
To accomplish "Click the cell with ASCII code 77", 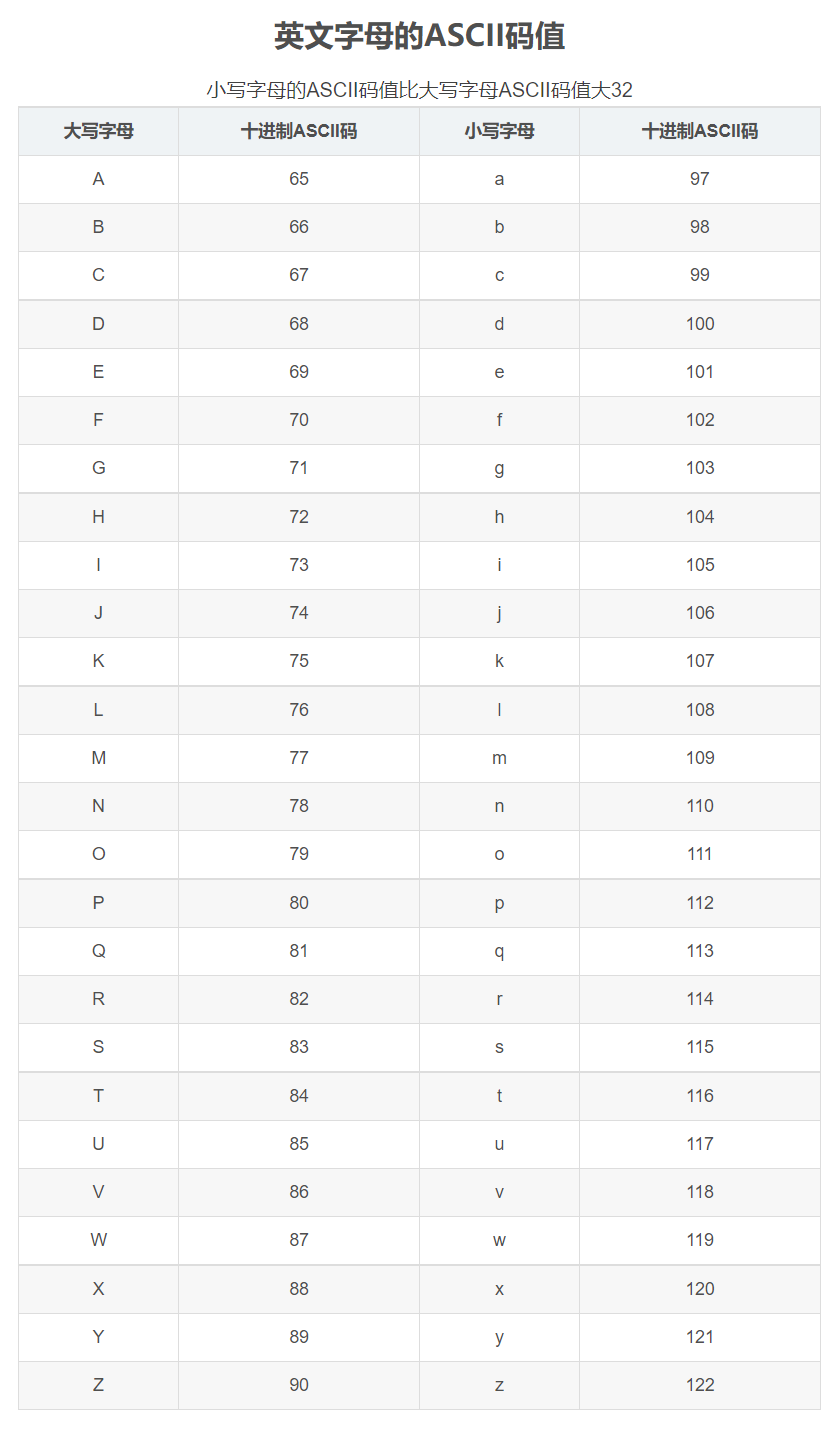I will coord(299,758).
